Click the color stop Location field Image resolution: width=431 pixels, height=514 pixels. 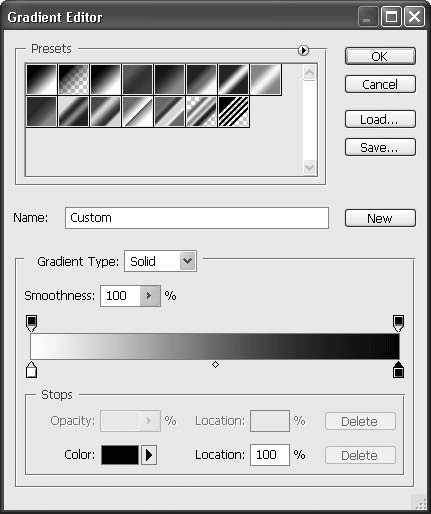[270, 455]
